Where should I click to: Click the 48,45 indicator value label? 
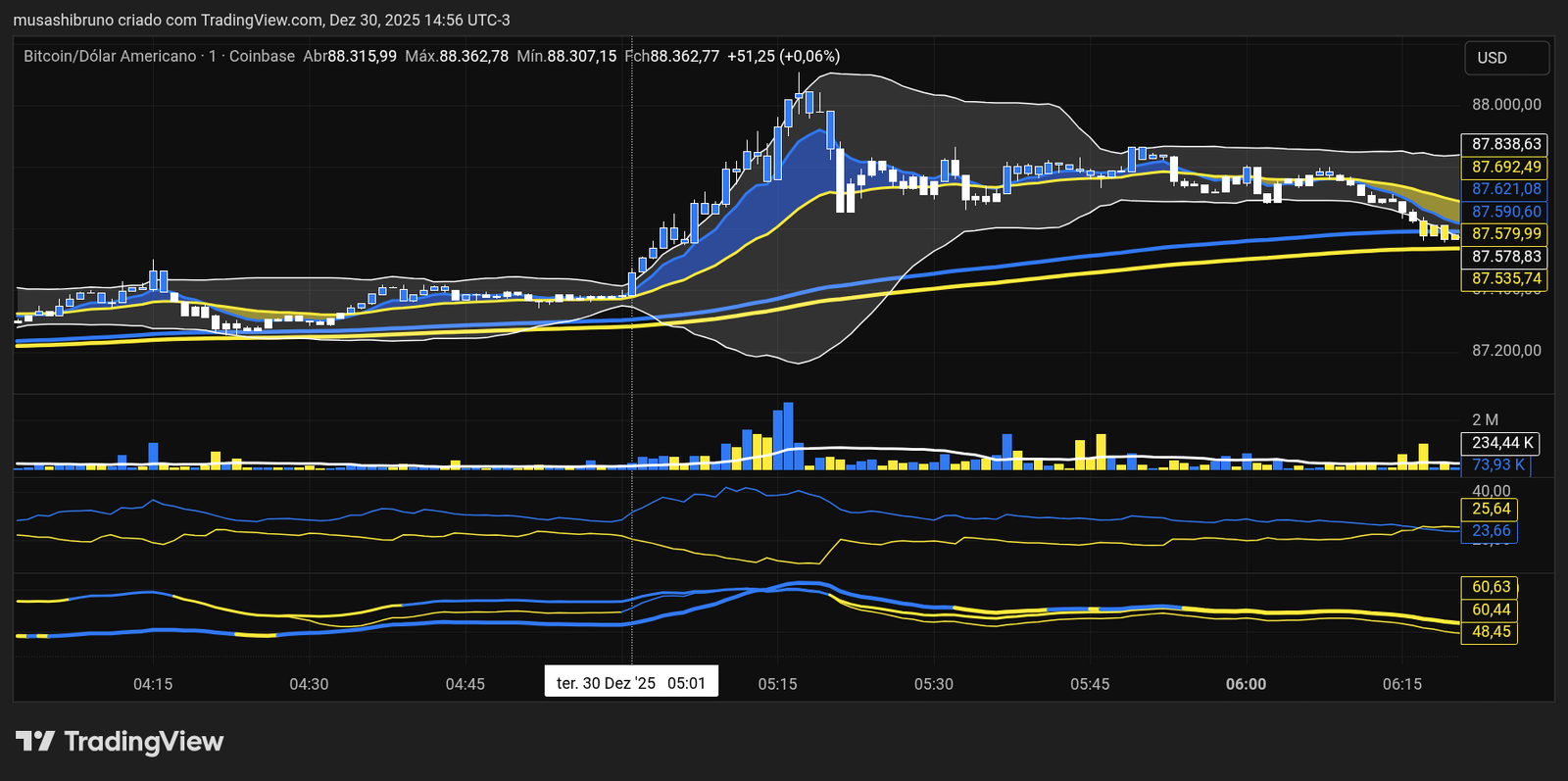coord(1491,632)
